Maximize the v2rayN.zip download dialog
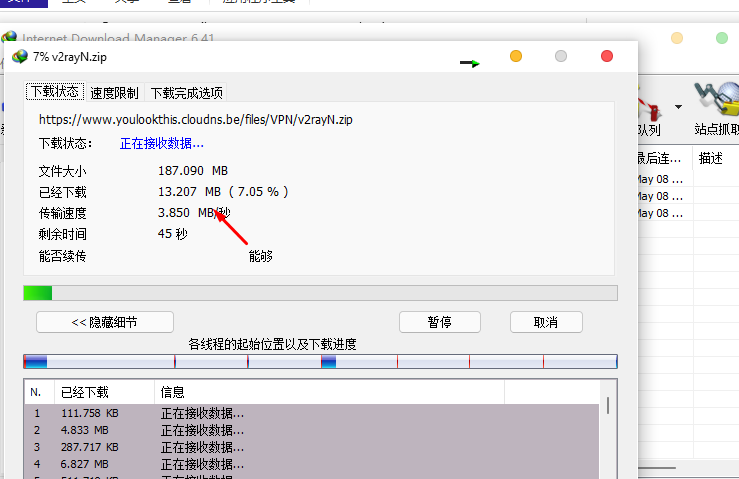Image resolution: width=739 pixels, height=479 pixels. 561,57
